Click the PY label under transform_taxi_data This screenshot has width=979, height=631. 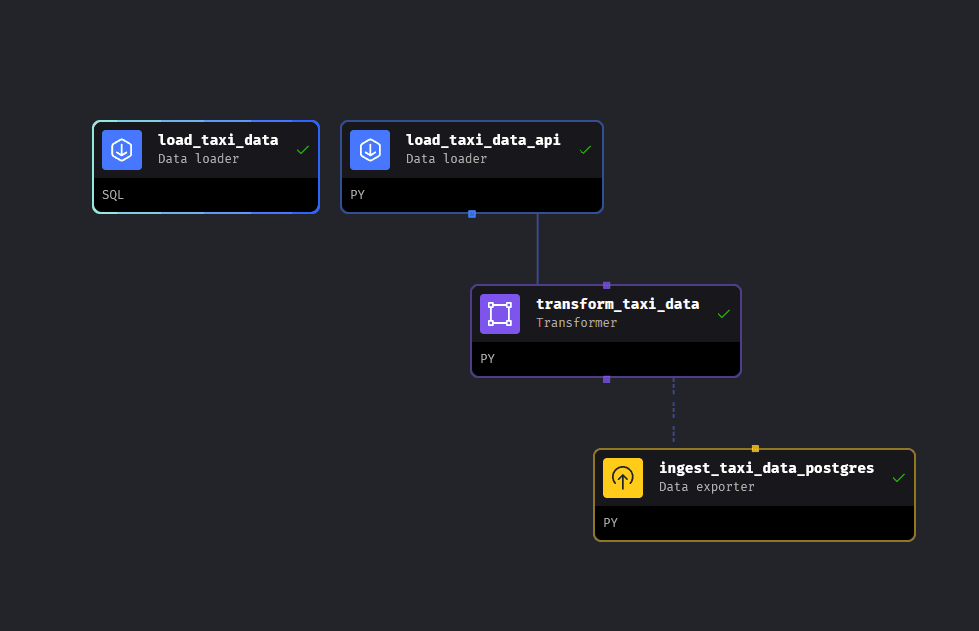487,358
